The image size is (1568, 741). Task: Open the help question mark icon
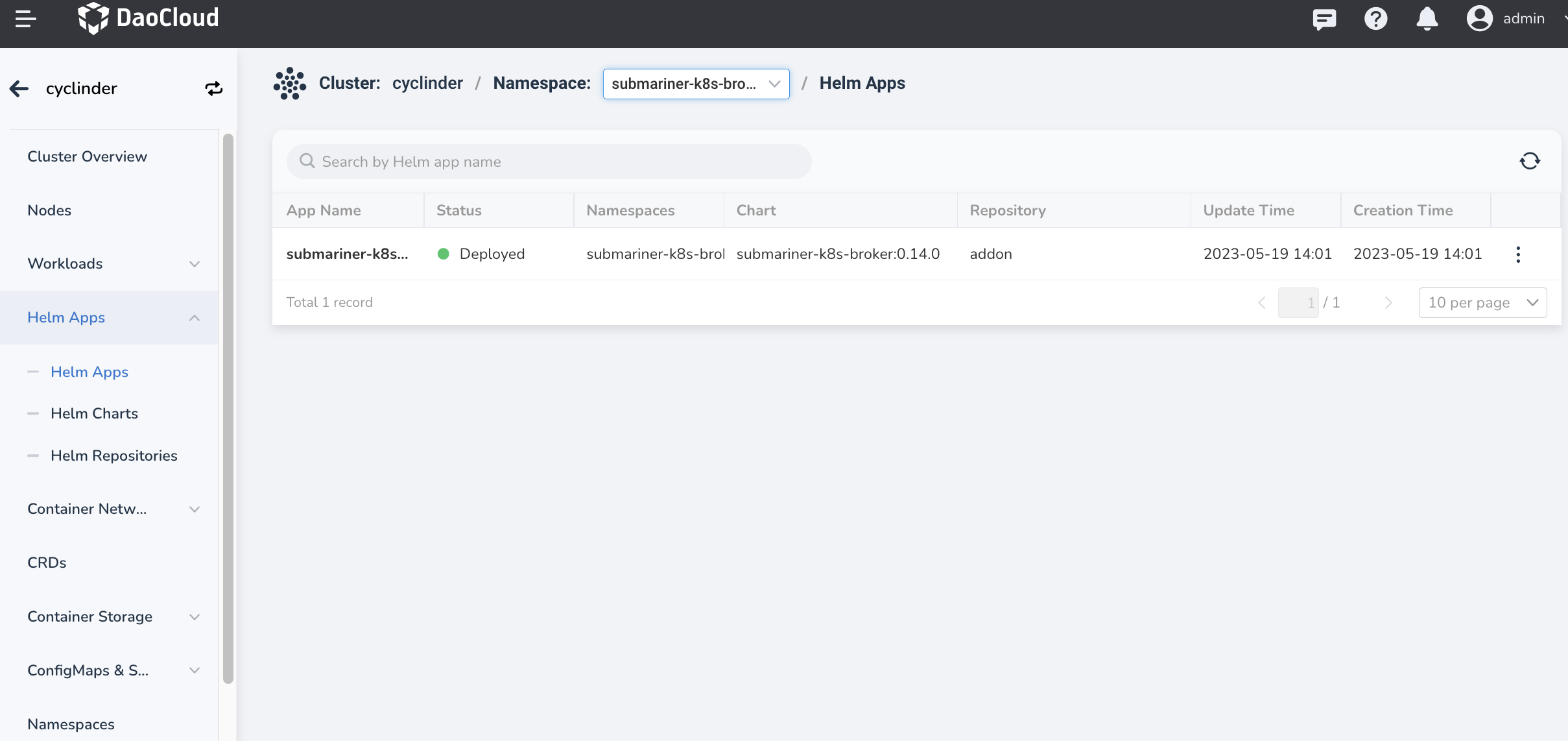[1375, 19]
